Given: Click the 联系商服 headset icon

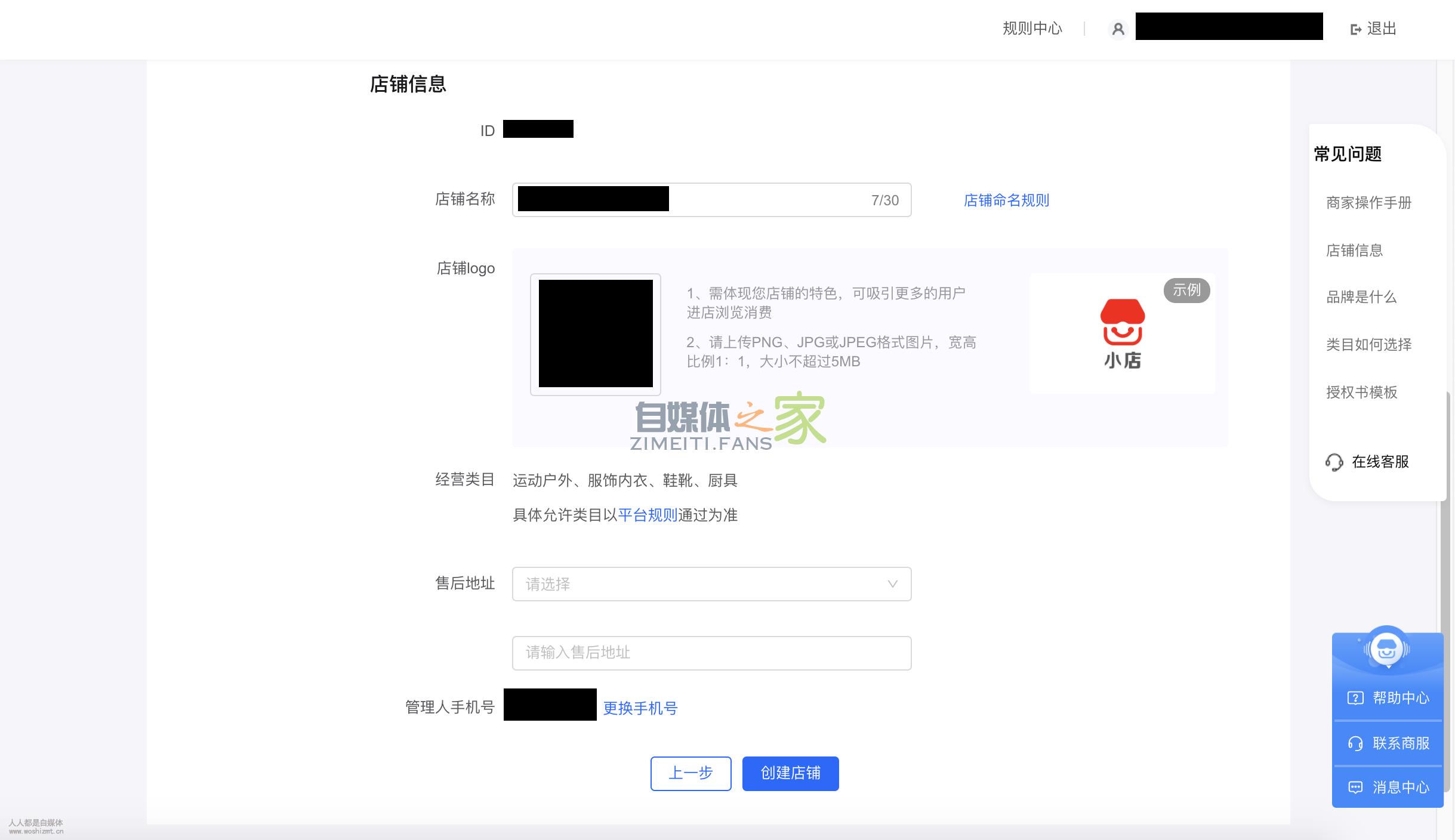Looking at the screenshot, I should tap(1355, 743).
